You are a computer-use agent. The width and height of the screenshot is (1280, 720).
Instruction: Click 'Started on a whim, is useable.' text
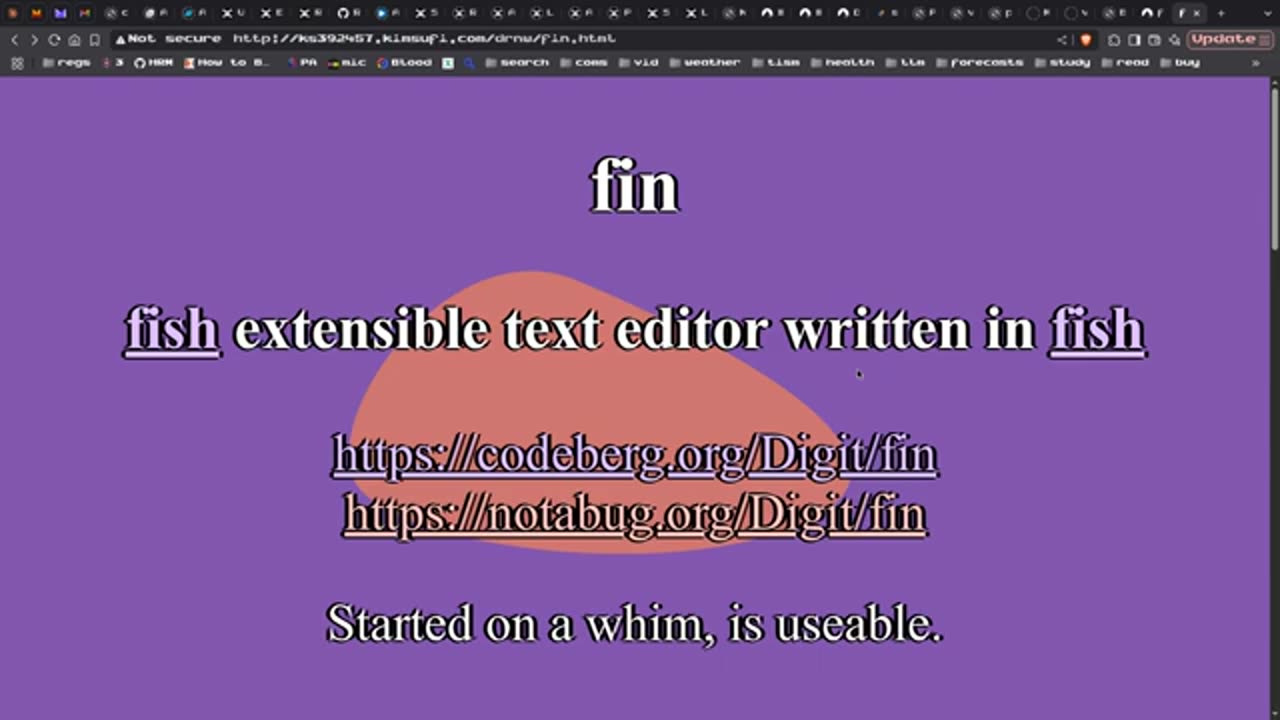(635, 624)
